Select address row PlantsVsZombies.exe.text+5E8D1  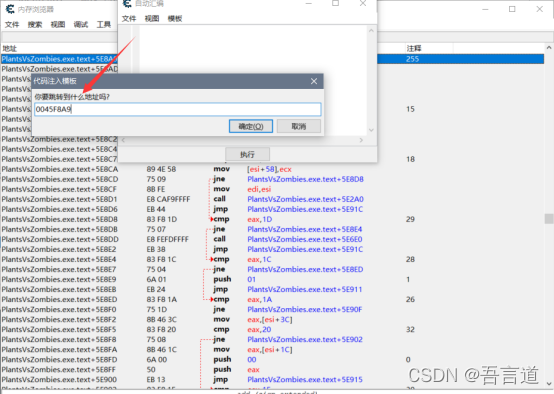point(59,199)
